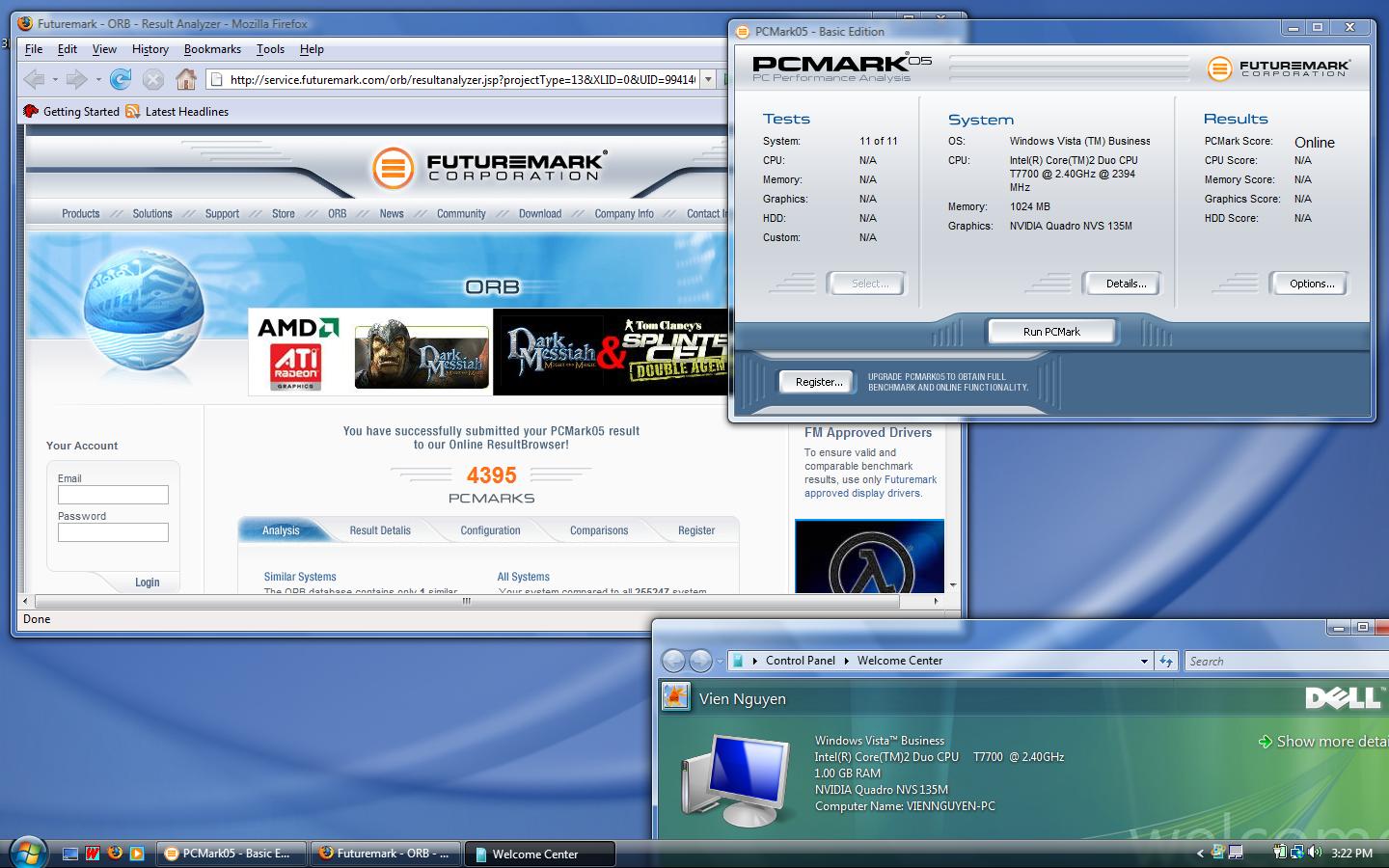Click the Welcome Center Search box
This screenshot has width=1389, height=868.
tap(1287, 661)
